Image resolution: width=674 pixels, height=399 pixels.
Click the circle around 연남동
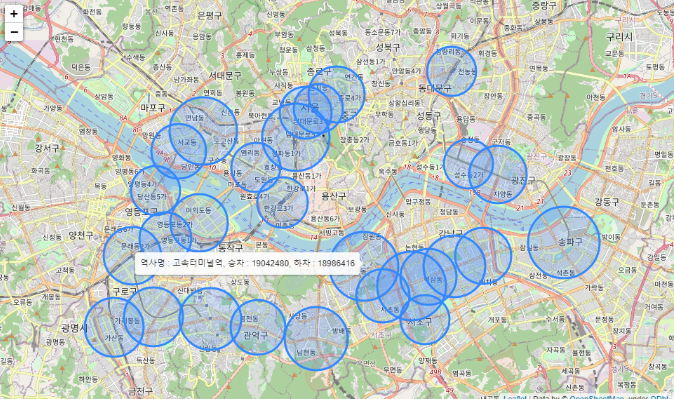203,131
